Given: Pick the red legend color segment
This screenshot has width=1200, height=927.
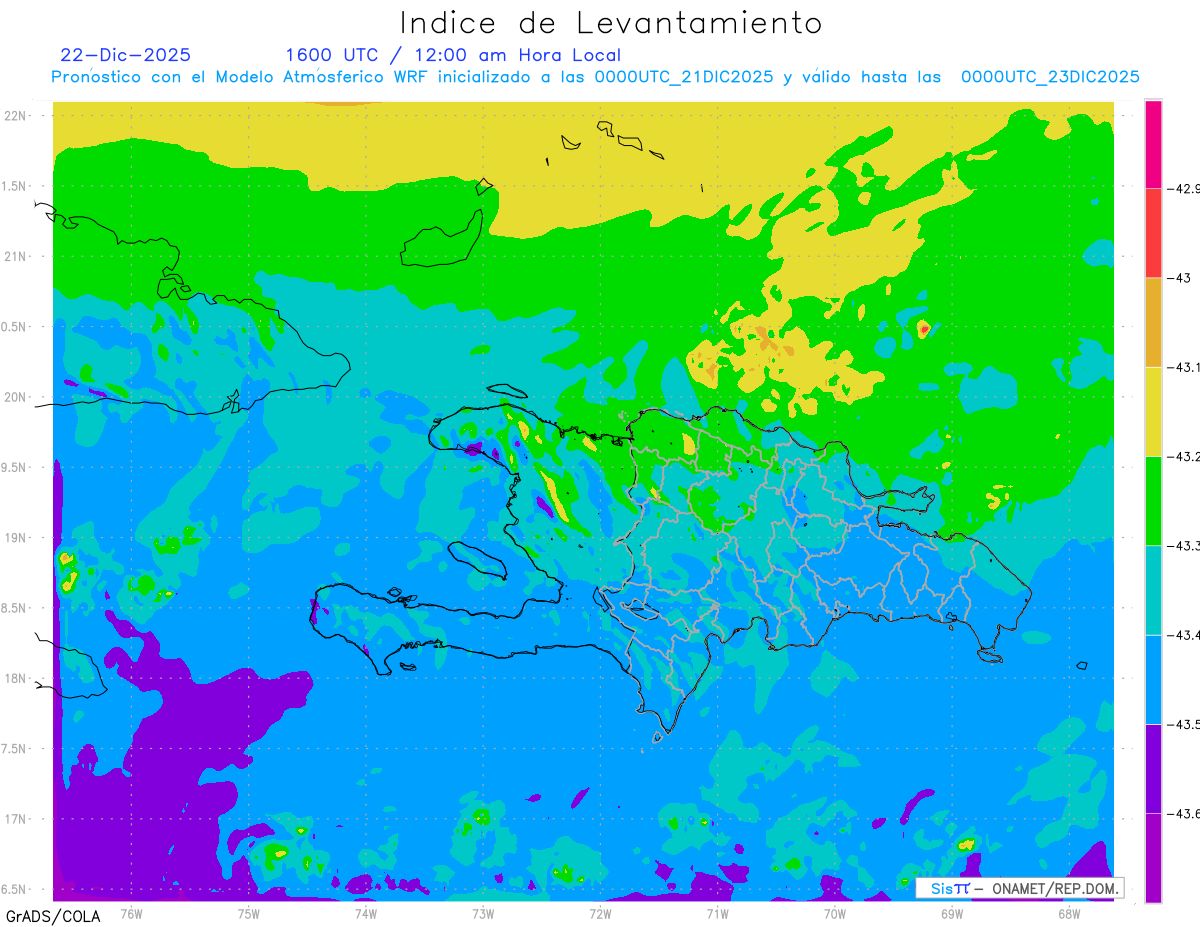Looking at the screenshot, I should pos(1153,233).
